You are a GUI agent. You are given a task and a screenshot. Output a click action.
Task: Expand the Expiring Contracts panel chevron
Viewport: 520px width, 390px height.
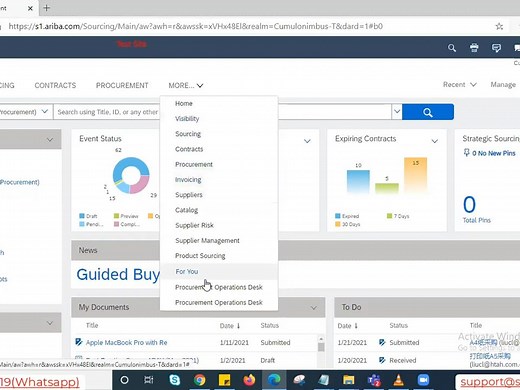435,141
